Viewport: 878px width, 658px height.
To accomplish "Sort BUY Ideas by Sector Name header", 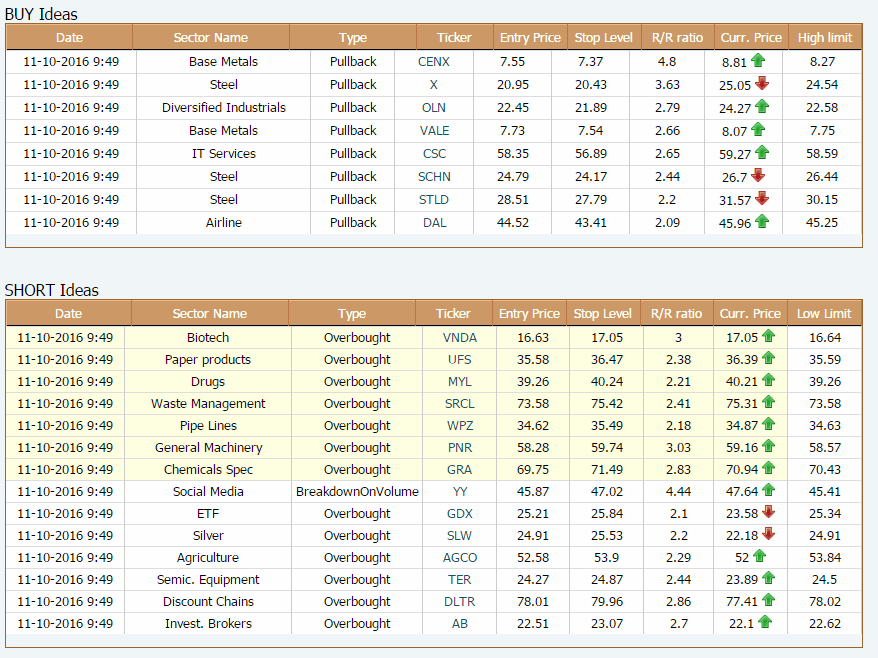I will click(x=211, y=38).
